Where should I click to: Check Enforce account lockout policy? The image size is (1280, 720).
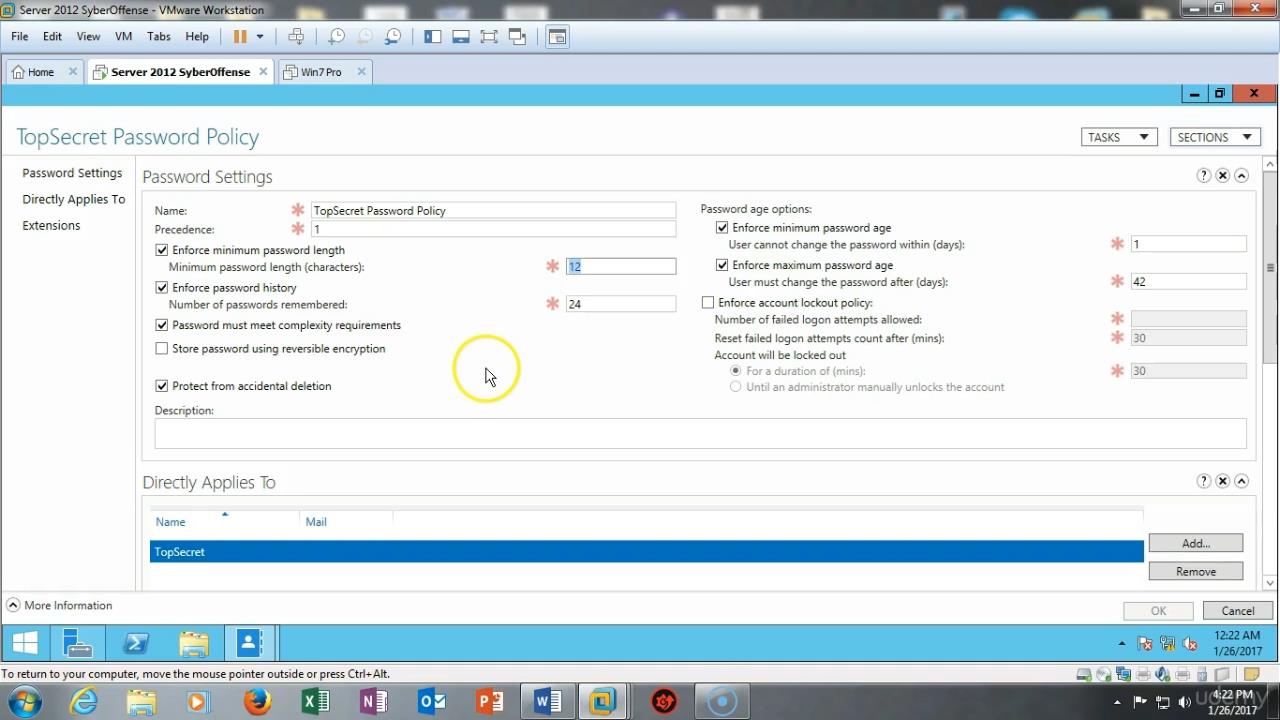(708, 303)
